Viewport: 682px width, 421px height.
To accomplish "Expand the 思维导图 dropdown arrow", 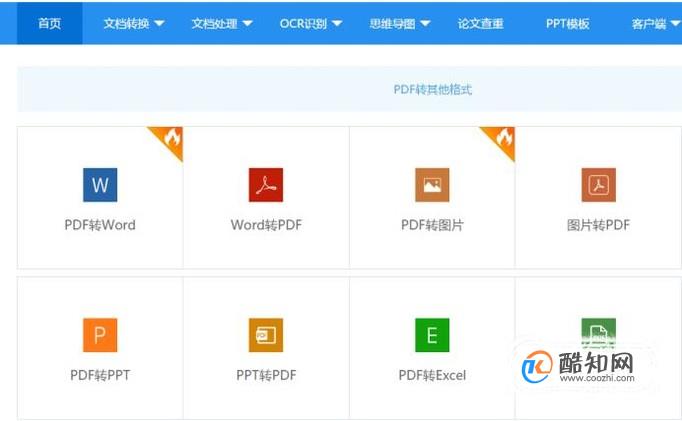I will (x=425, y=23).
